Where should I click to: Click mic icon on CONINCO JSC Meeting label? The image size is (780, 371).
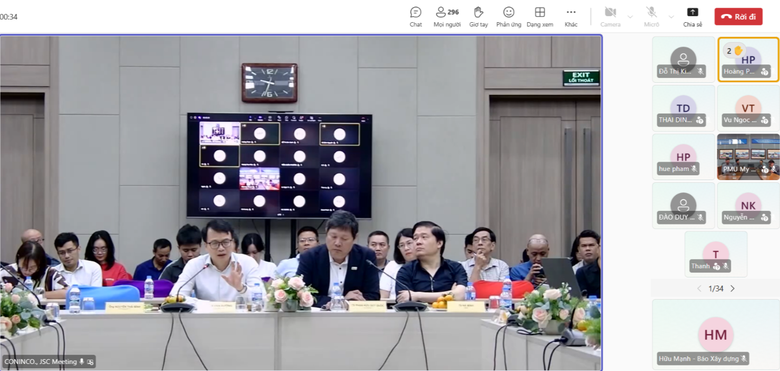pos(82,362)
